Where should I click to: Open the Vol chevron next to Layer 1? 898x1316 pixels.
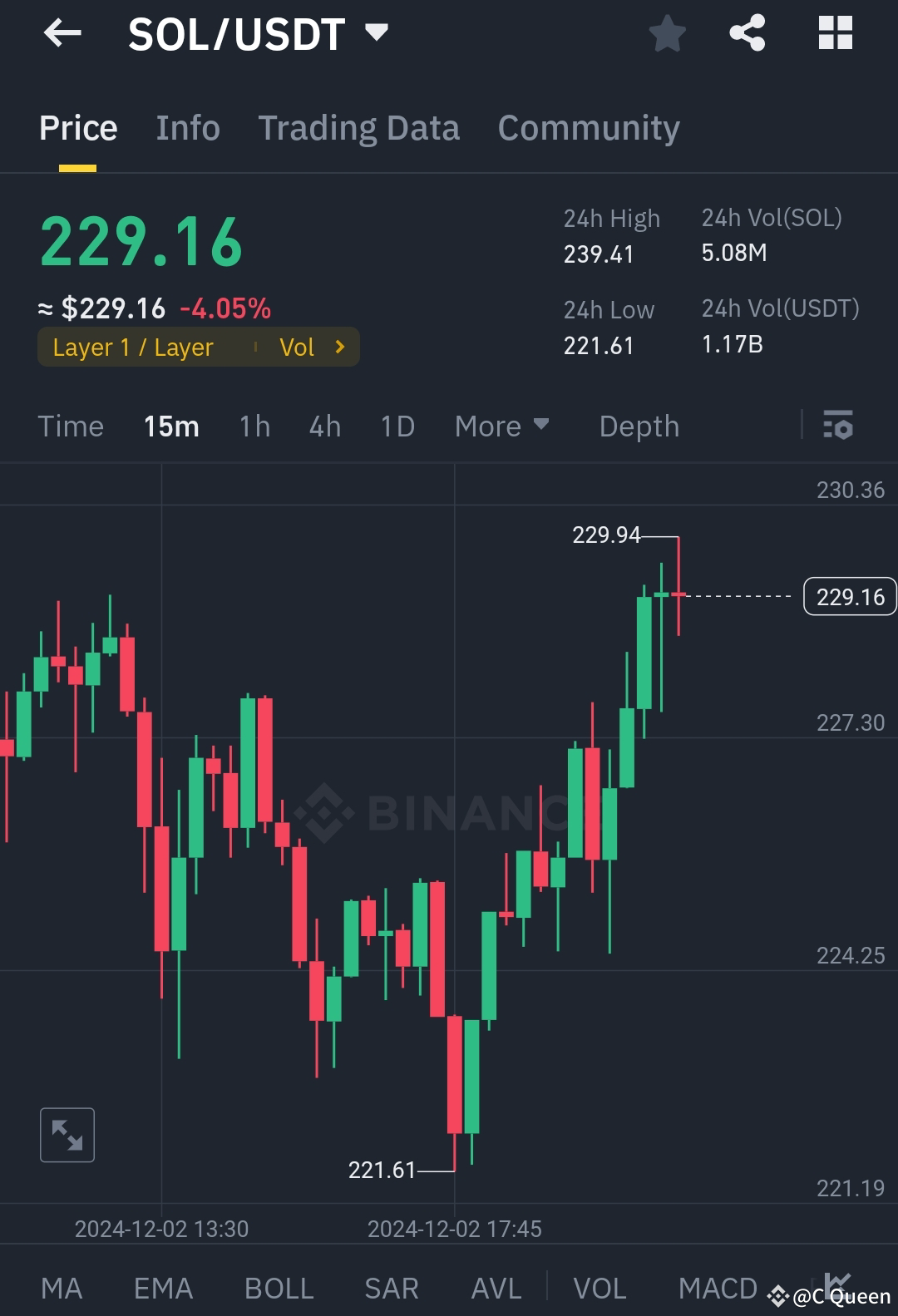pos(339,347)
